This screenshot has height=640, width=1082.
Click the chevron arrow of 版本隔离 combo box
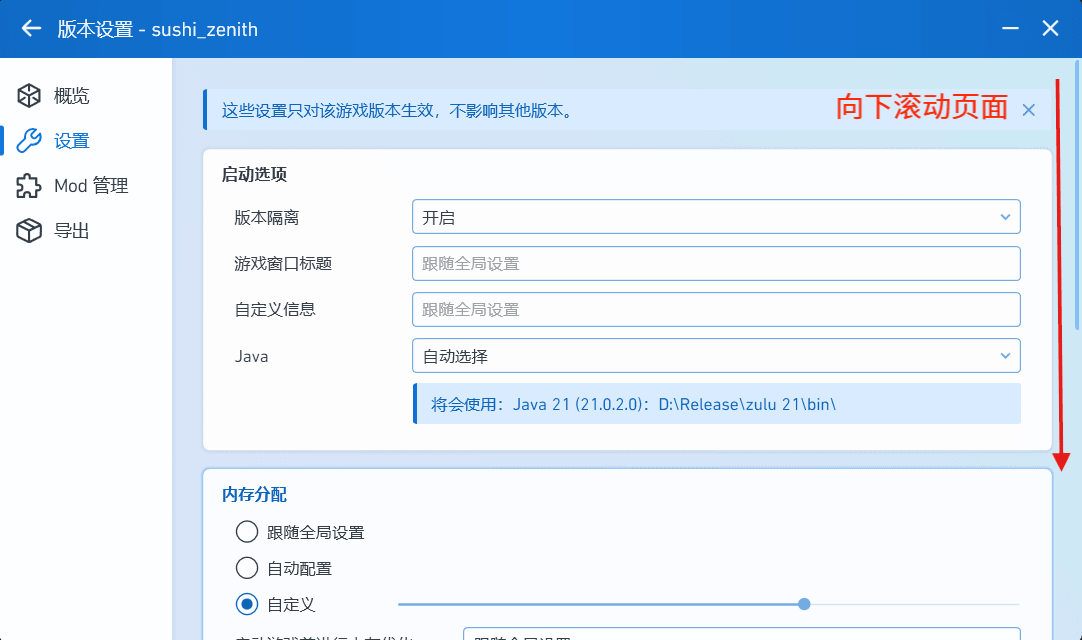click(x=1005, y=217)
